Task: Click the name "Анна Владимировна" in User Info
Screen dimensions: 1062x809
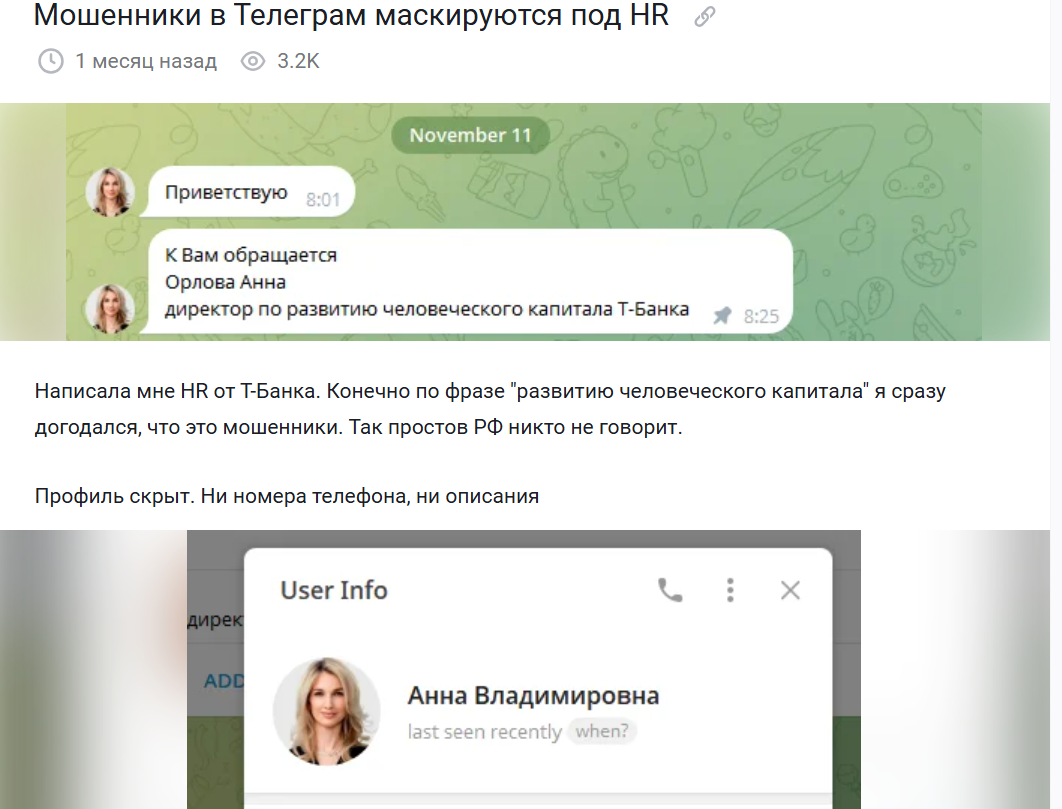Action: [x=533, y=696]
